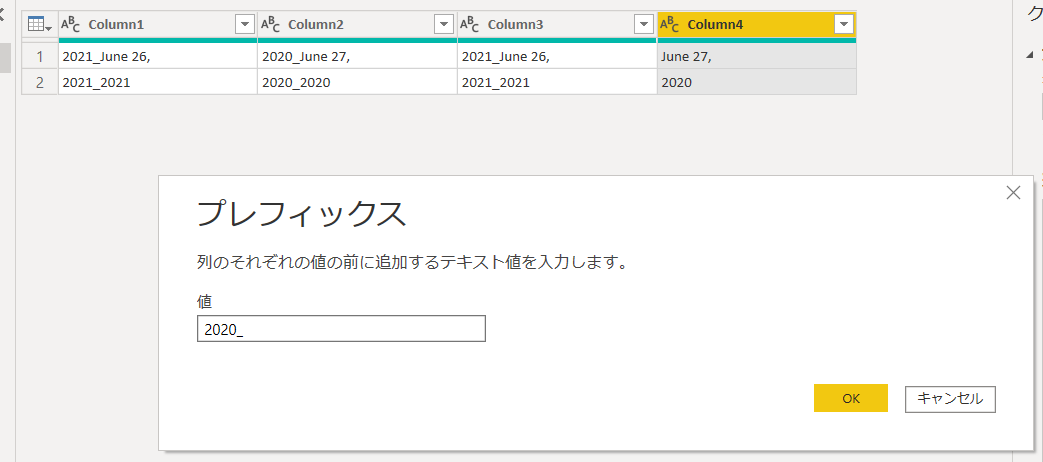Select row number 2

click(40, 82)
